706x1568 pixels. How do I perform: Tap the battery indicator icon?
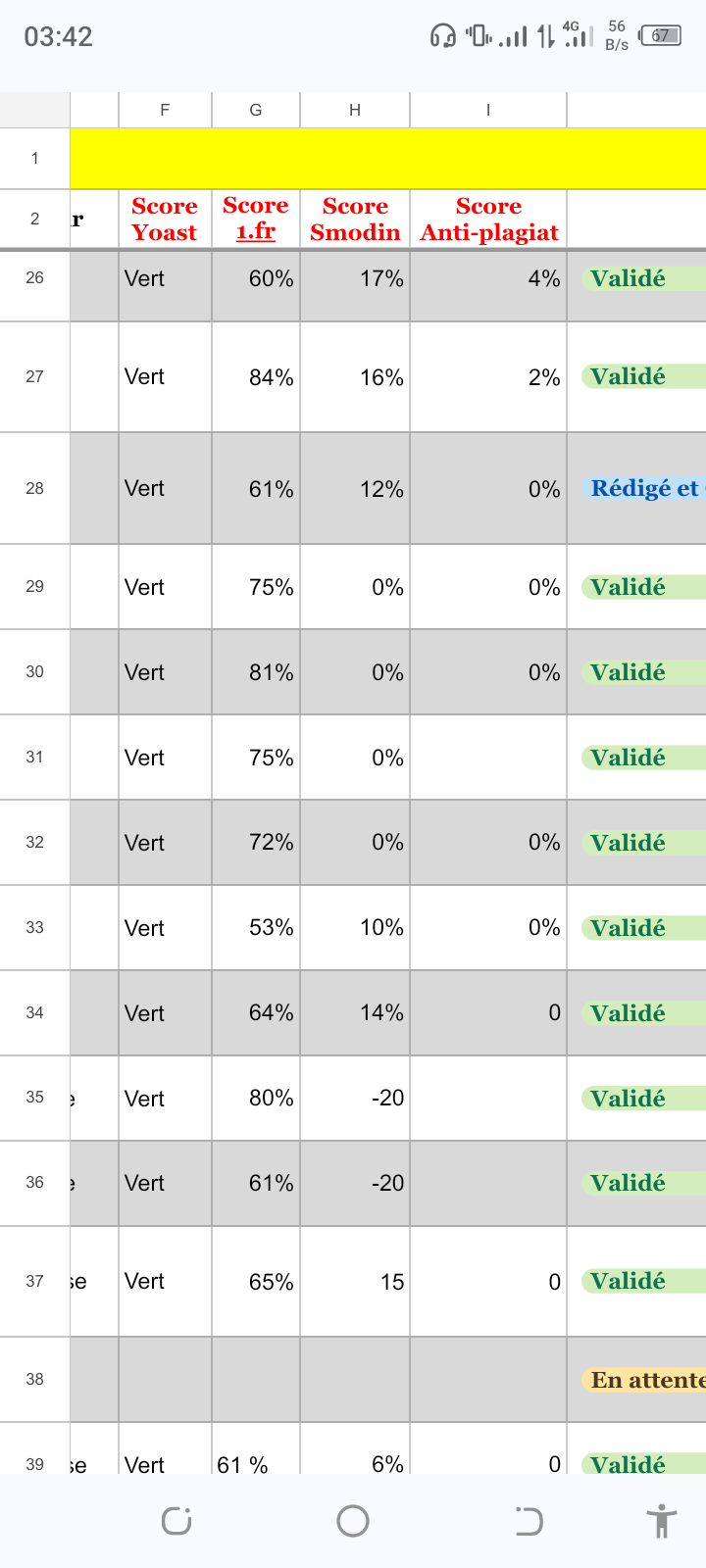point(660,36)
